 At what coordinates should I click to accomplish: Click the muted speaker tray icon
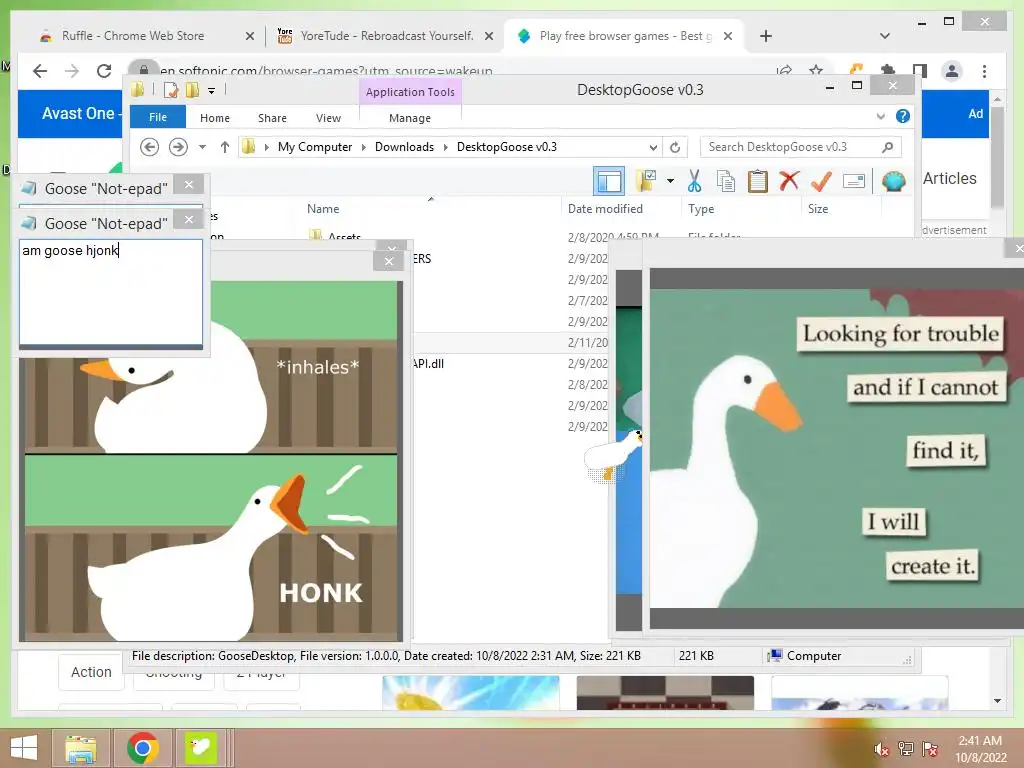[882, 749]
